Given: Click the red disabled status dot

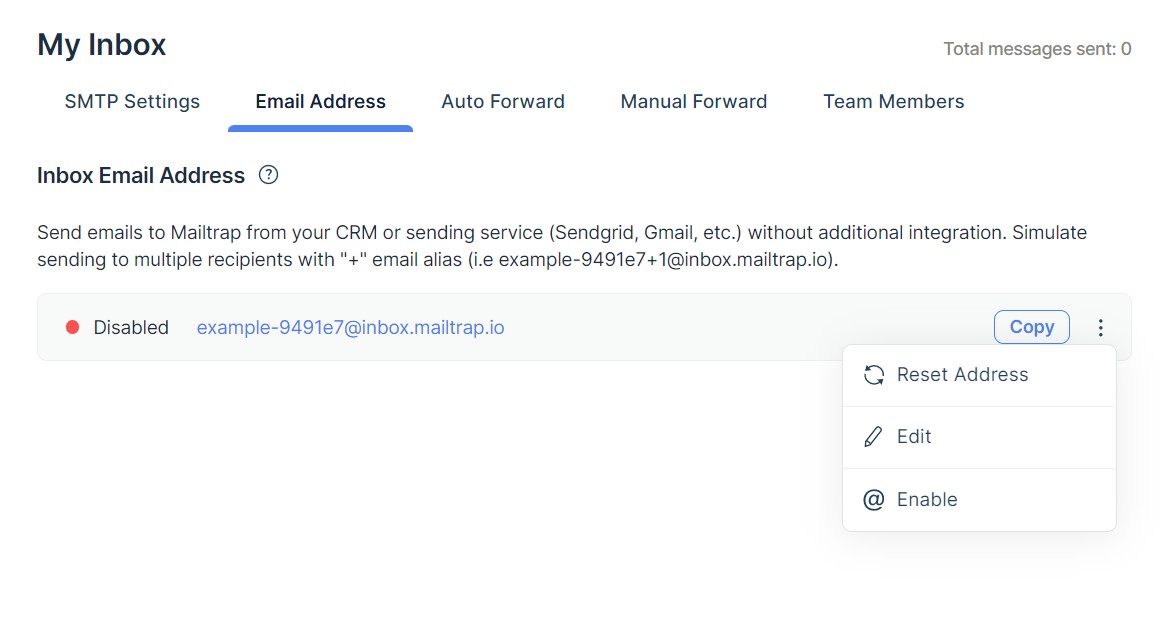Looking at the screenshot, I should [x=72, y=327].
